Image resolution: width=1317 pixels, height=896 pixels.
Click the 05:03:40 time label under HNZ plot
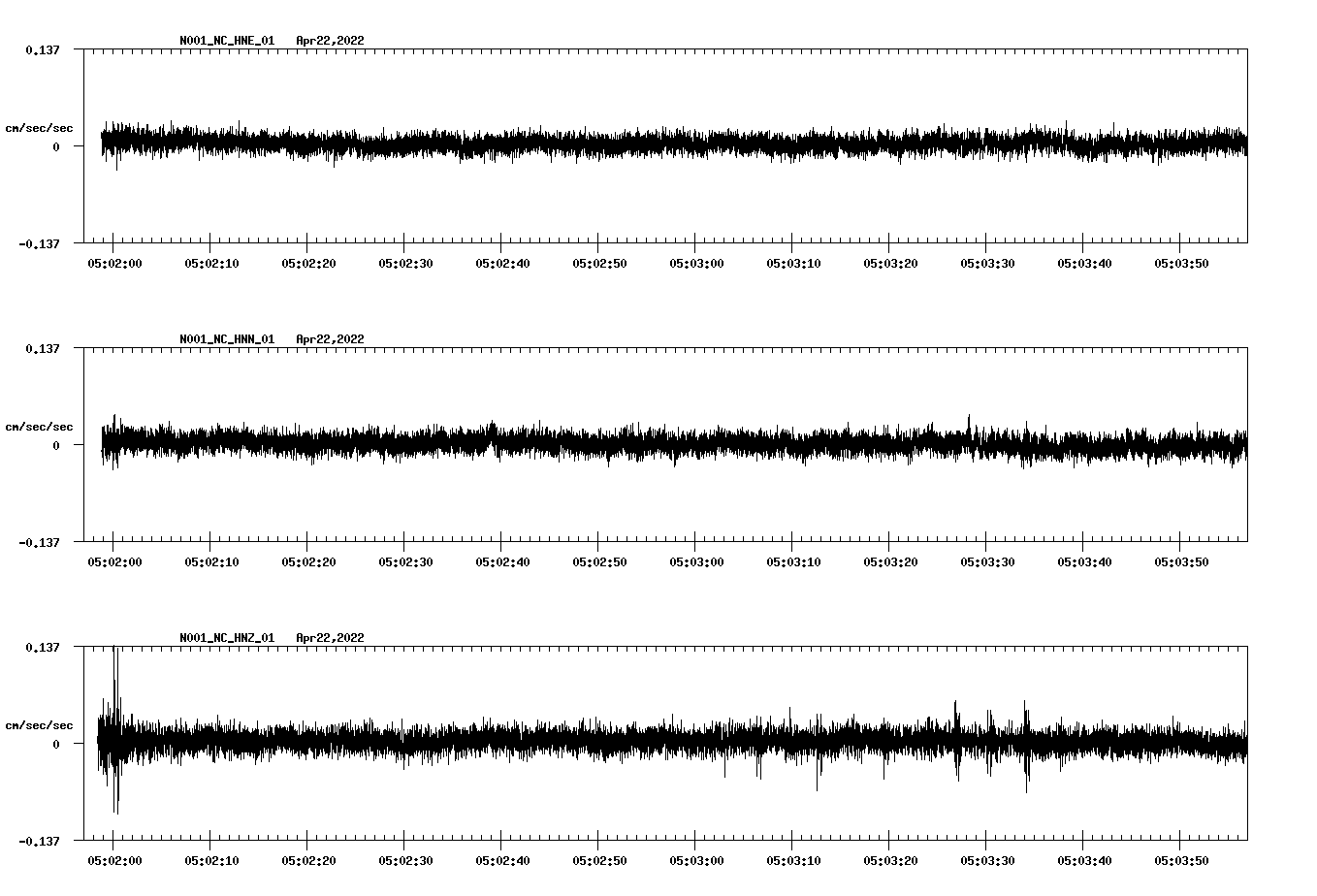click(x=1084, y=860)
